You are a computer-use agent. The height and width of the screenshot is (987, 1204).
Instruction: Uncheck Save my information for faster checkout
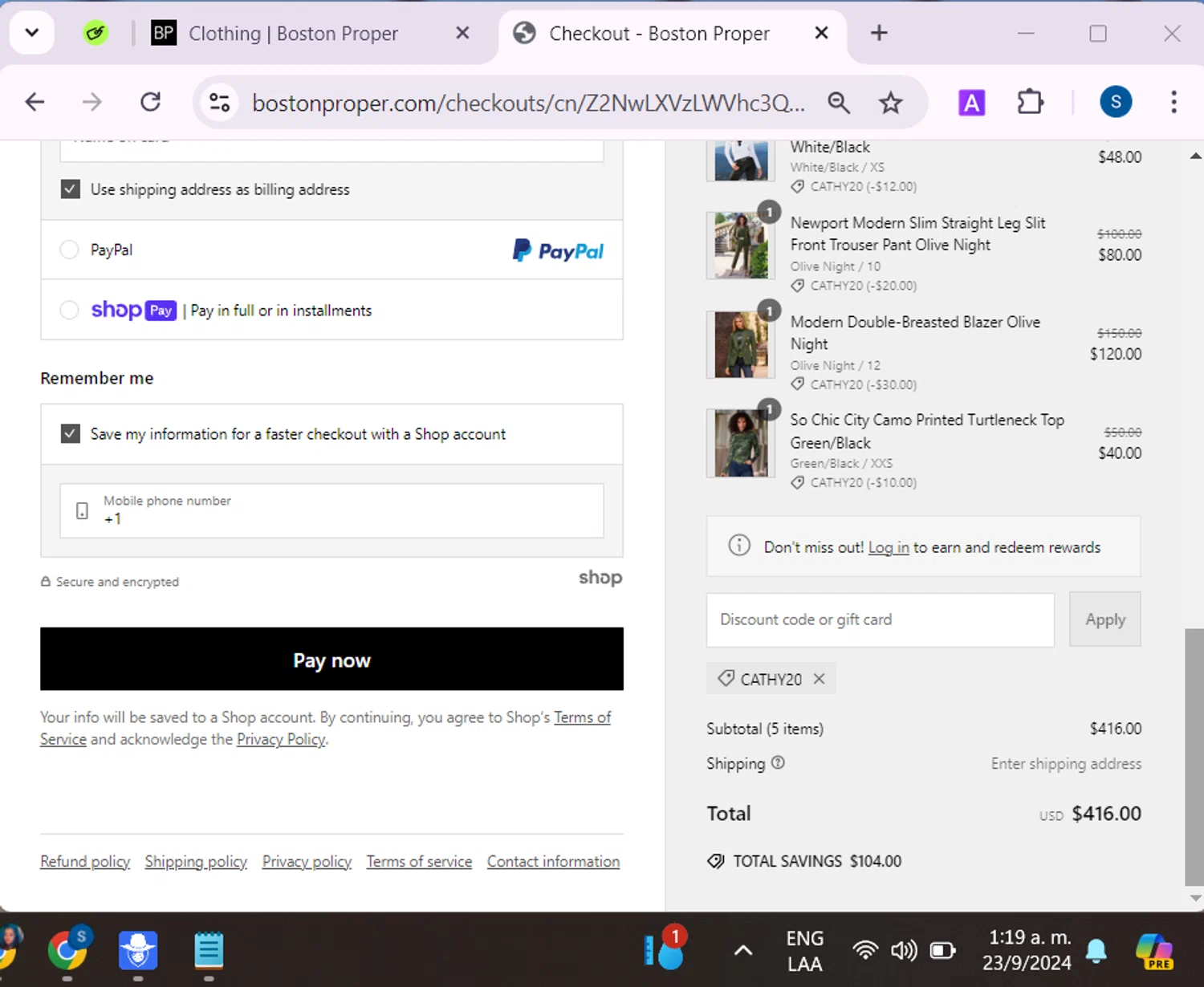pos(71,434)
